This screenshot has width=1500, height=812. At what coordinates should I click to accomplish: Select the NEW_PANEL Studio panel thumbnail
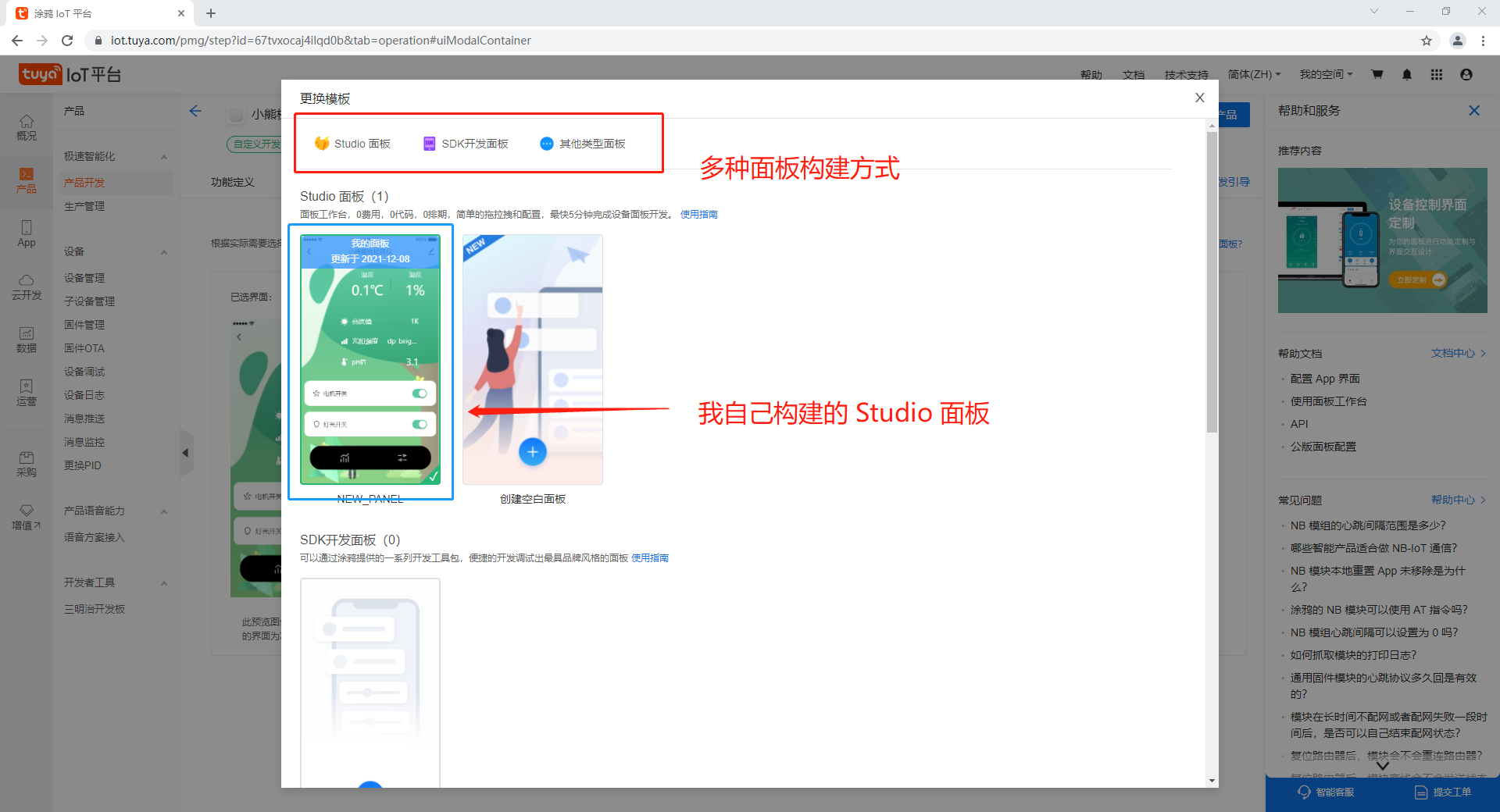(370, 359)
